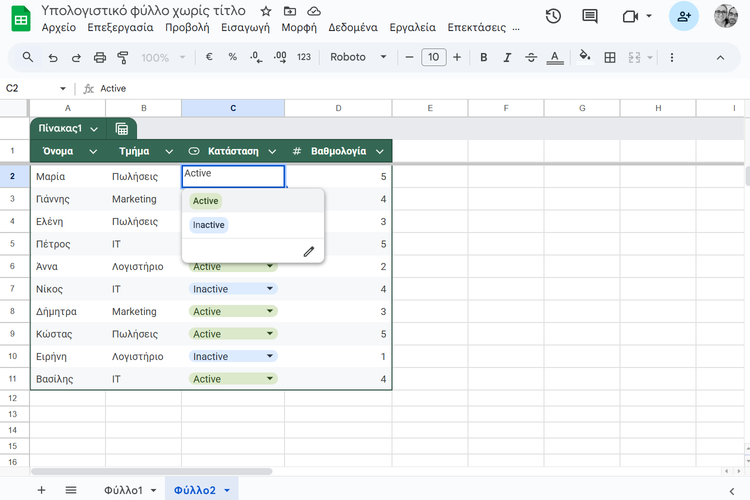750x500 pixels.
Task: Open the text color picker
Action: (555, 57)
